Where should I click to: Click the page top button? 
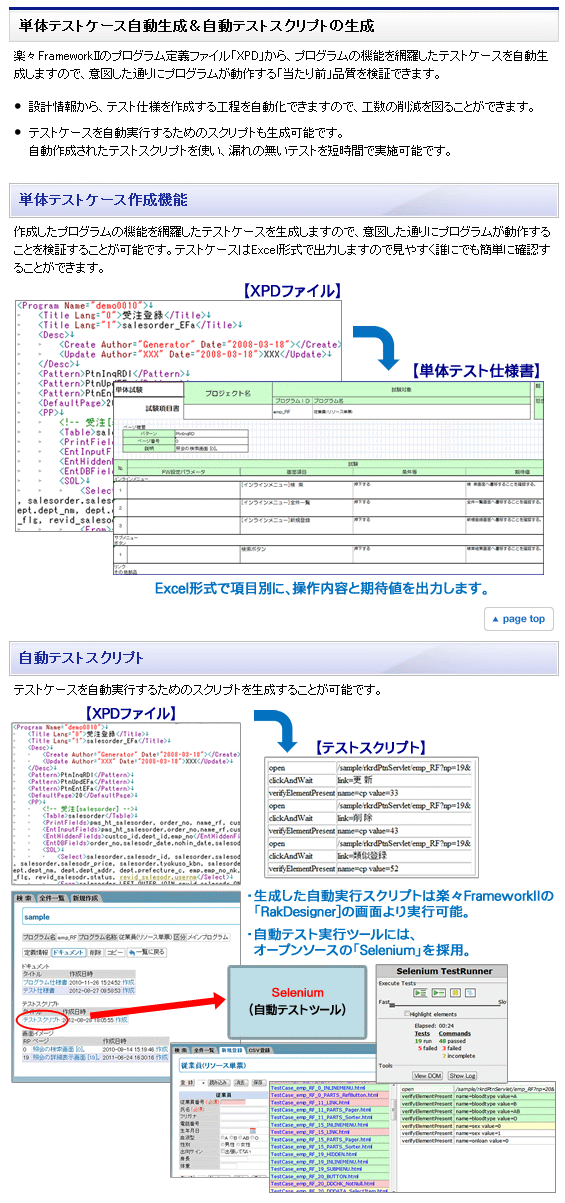pos(518,618)
